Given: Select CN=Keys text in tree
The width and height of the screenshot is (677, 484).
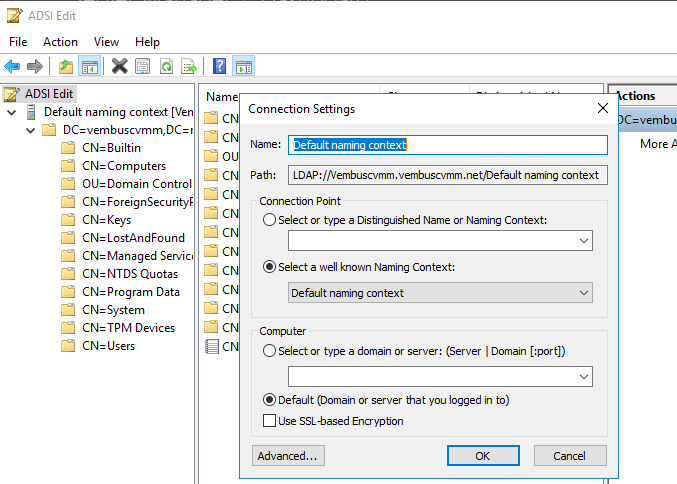Looking at the screenshot, I should 106,220.
